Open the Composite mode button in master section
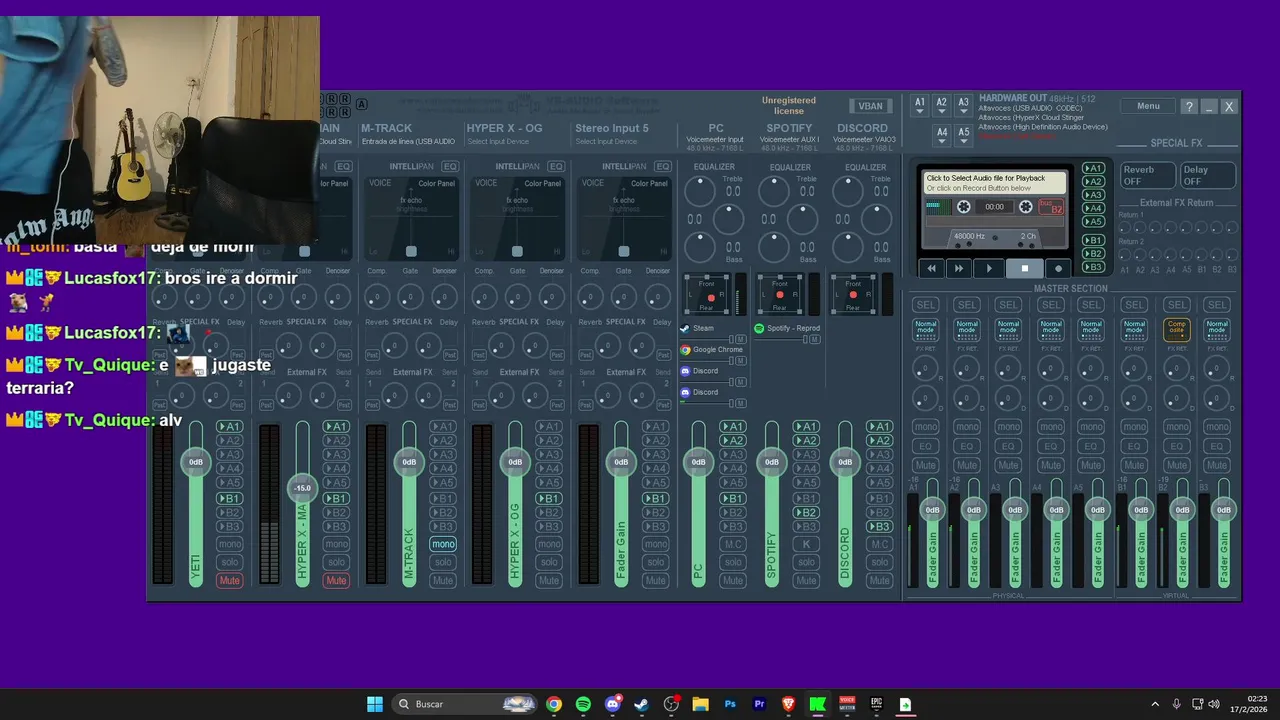Viewport: 1280px width, 720px height. [x=1177, y=329]
